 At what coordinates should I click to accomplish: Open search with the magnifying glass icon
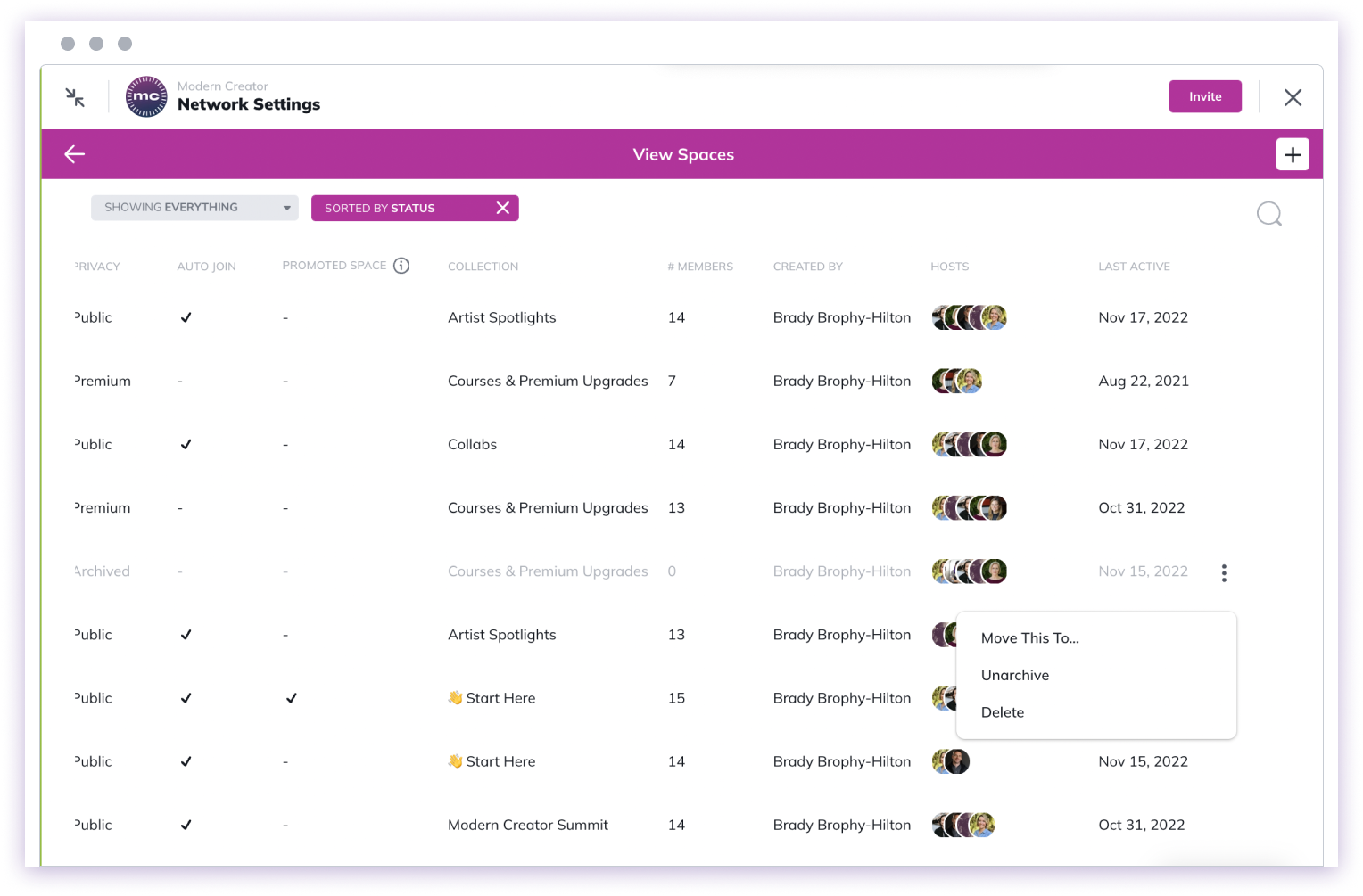[x=1268, y=214]
